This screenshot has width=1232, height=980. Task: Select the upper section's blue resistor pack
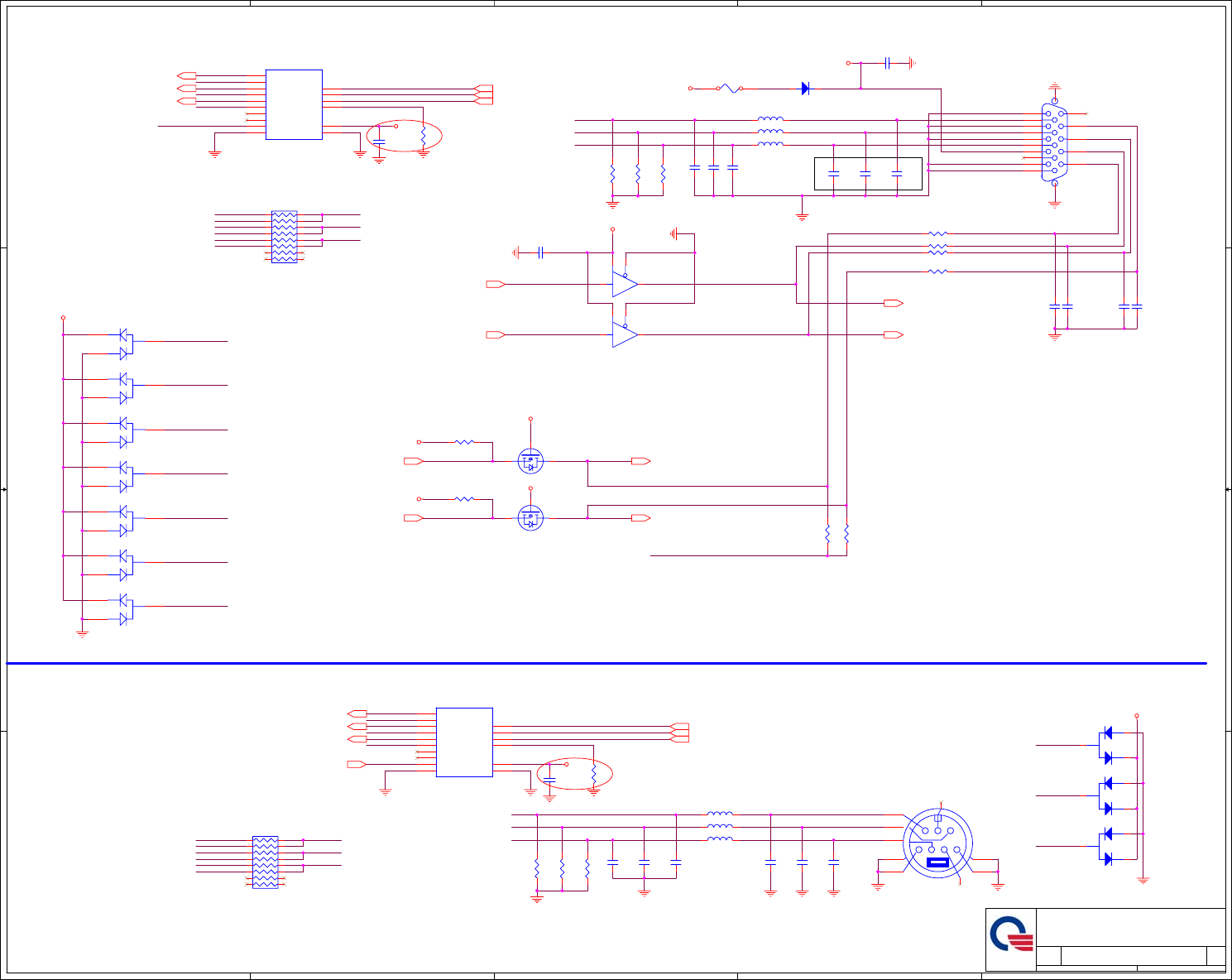(x=284, y=237)
